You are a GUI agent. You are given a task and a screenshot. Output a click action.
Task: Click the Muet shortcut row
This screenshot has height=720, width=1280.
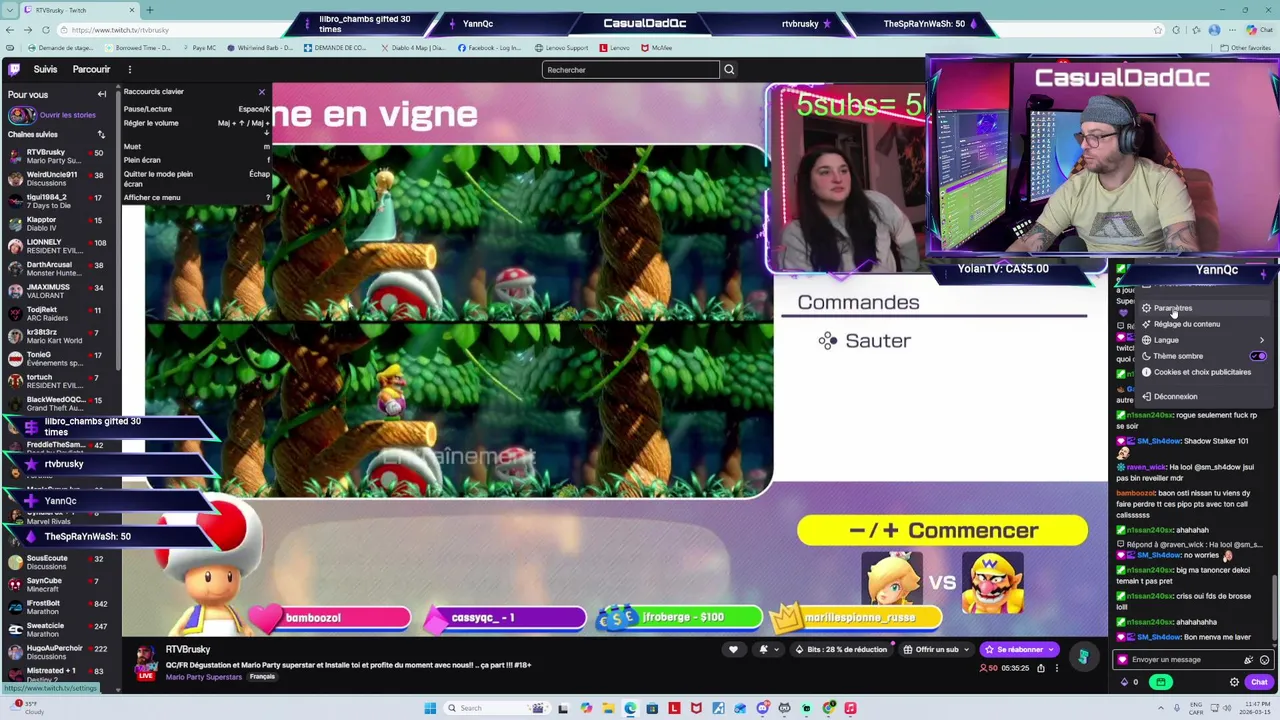[196, 147]
